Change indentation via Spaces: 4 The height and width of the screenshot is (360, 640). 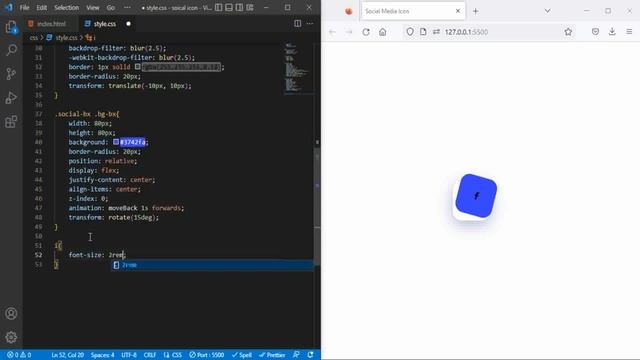(102, 355)
